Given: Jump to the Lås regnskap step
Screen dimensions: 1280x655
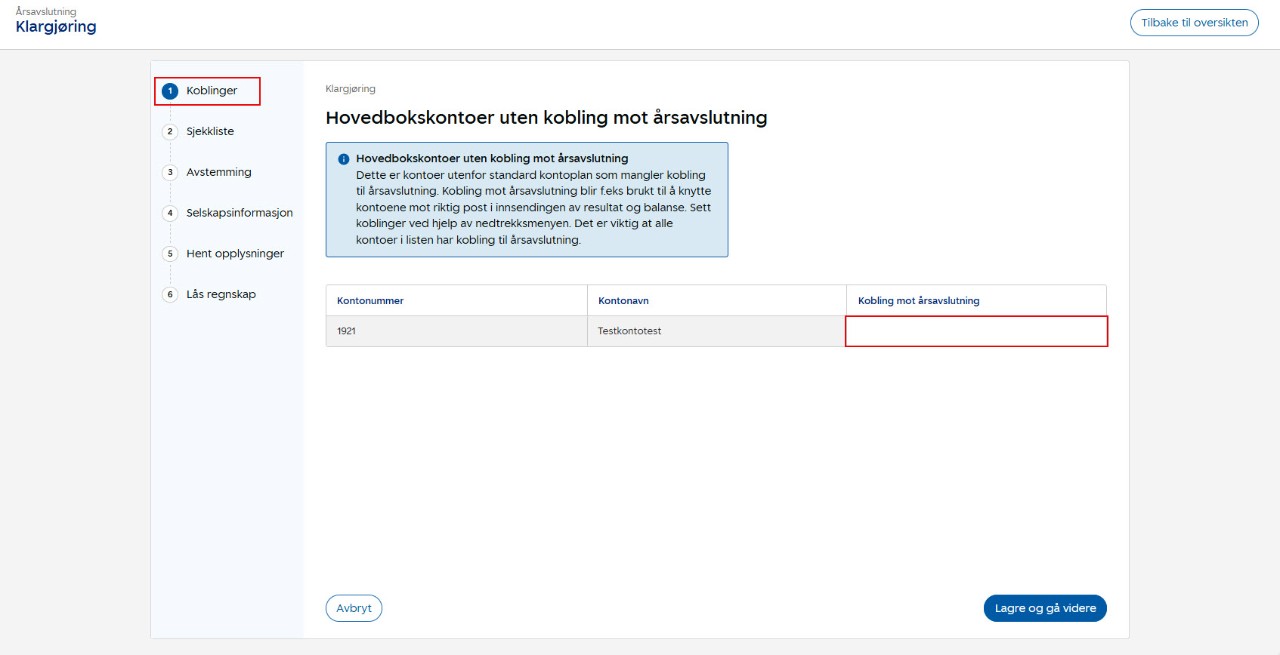Looking at the screenshot, I should 221,295.
